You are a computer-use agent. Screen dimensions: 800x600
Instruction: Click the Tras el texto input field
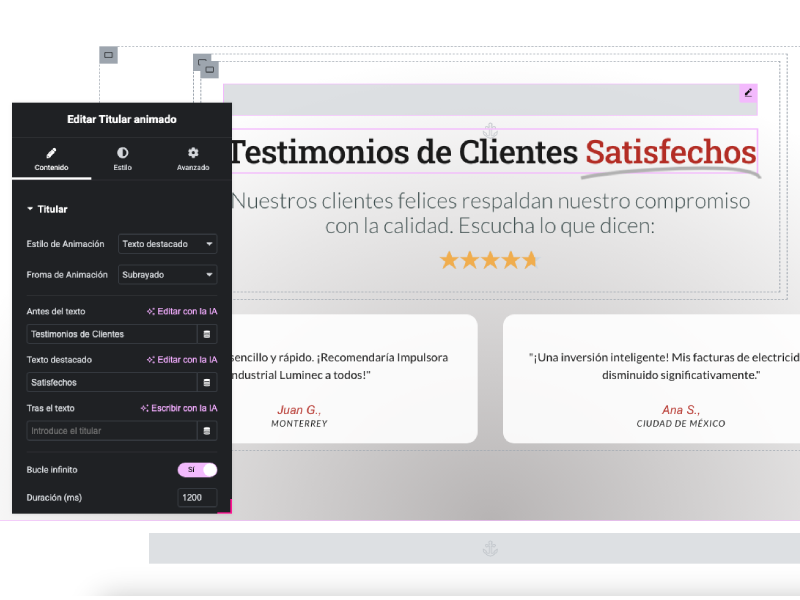[x=111, y=431]
